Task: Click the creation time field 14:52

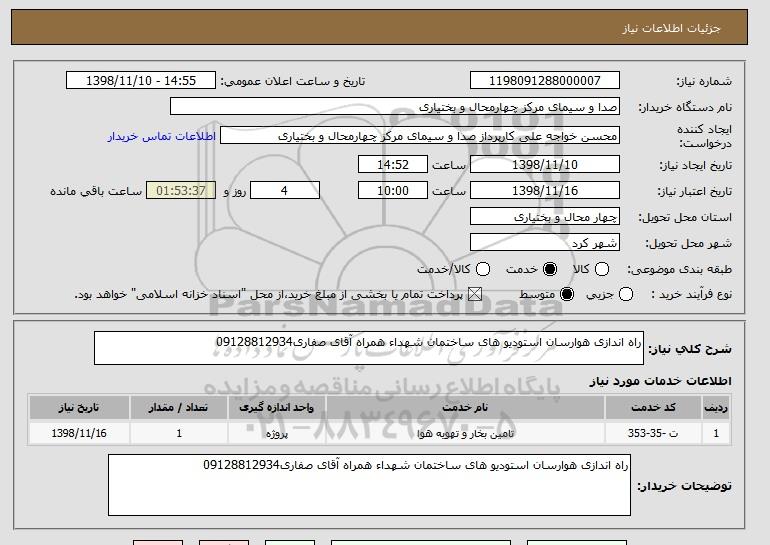Action: 393,164
